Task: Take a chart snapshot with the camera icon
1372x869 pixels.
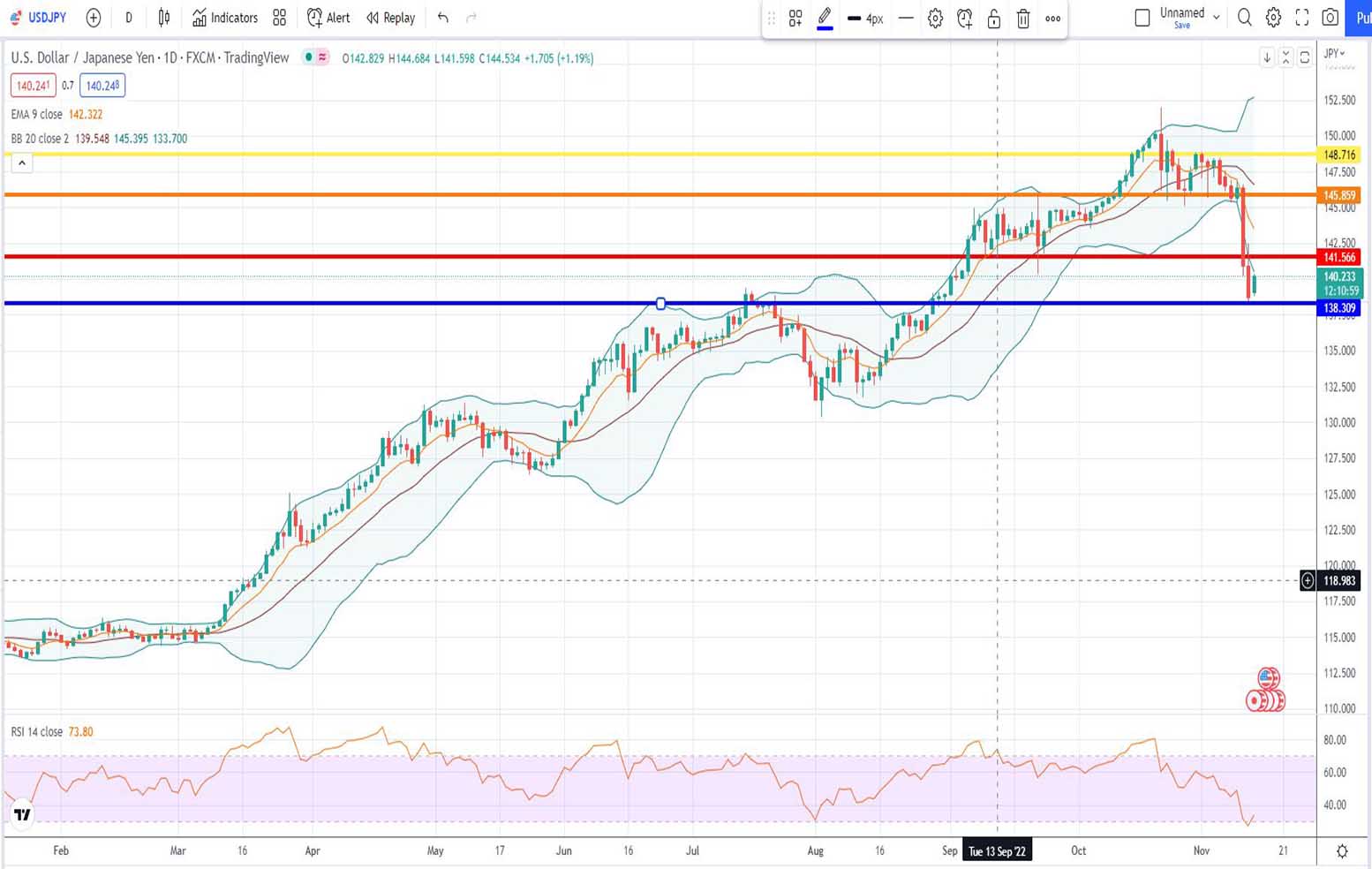Action: coord(1331,18)
